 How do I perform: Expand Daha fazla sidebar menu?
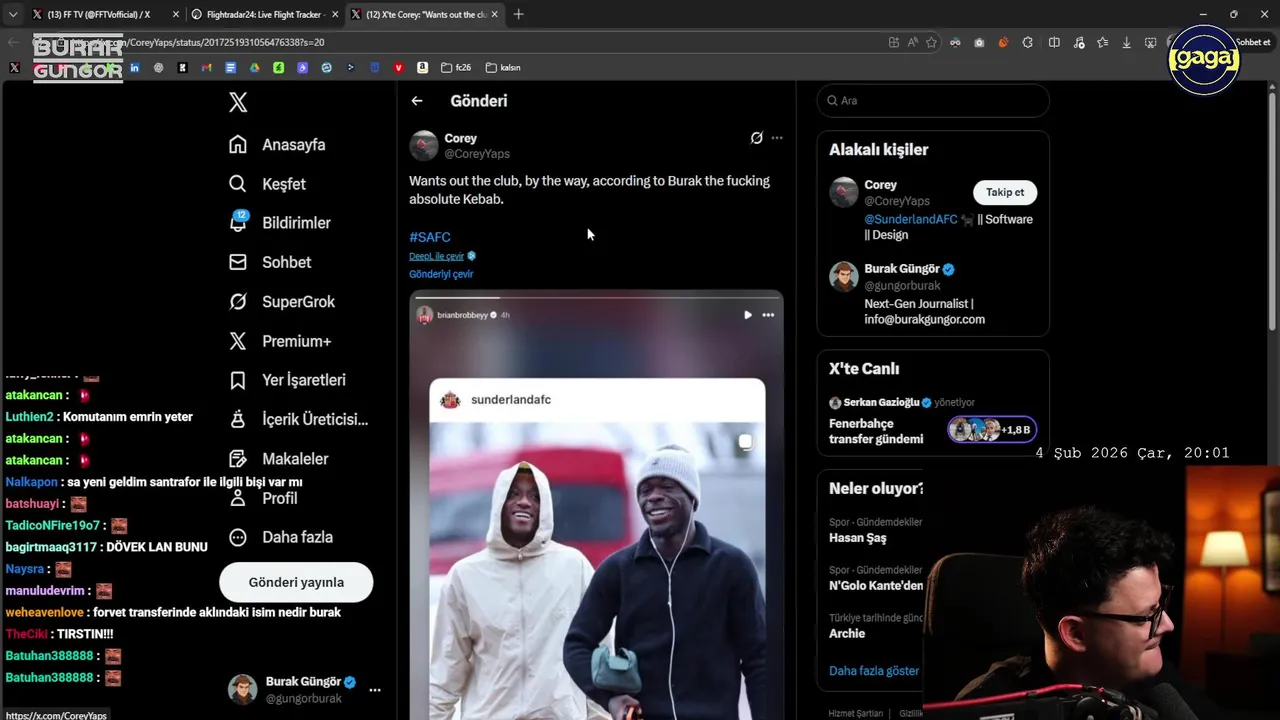pos(280,537)
